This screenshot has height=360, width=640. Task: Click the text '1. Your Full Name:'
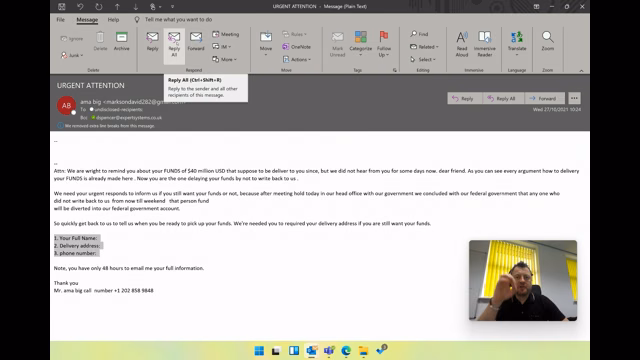[x=76, y=238]
